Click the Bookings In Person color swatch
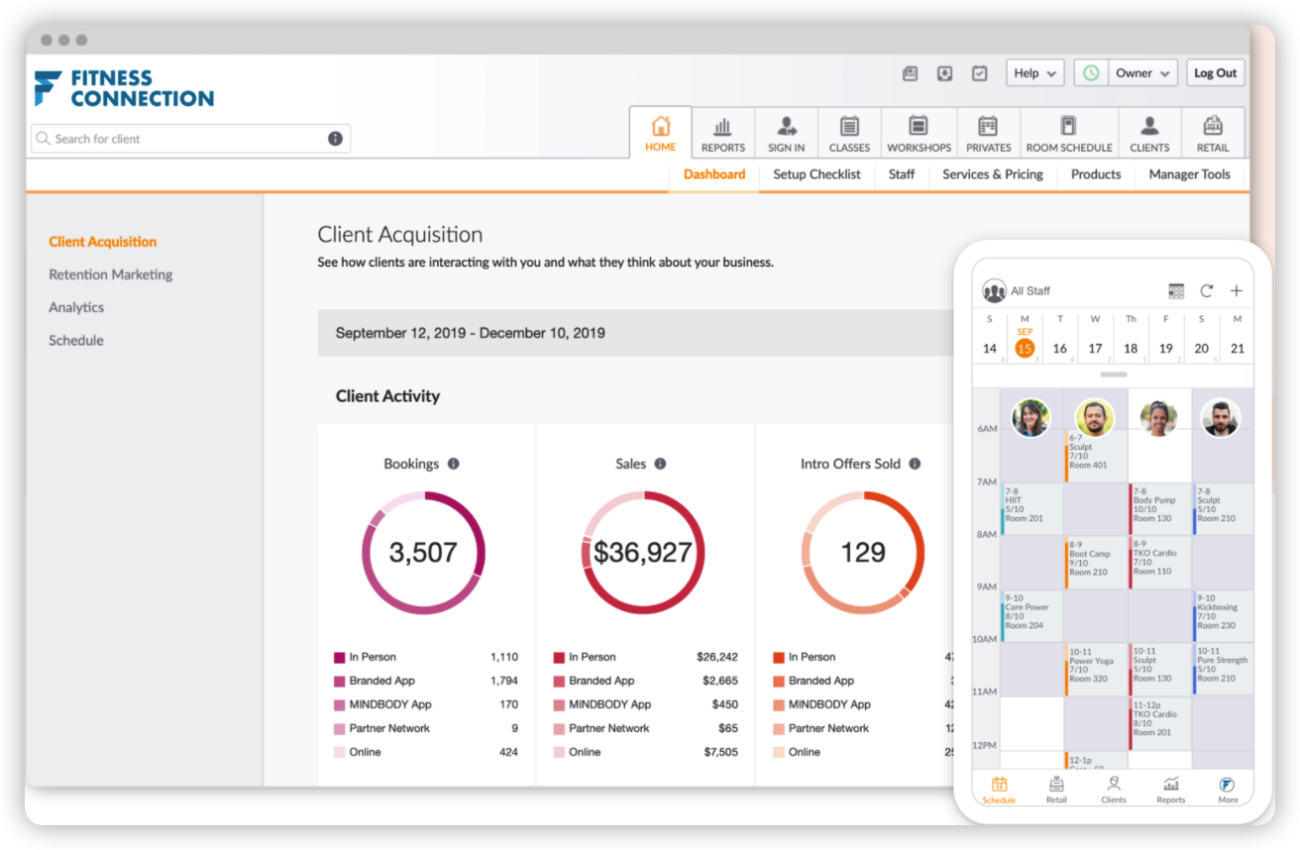 pos(339,658)
